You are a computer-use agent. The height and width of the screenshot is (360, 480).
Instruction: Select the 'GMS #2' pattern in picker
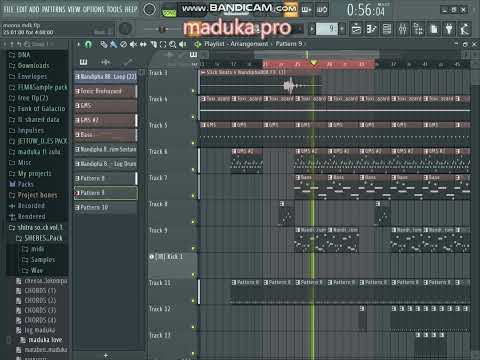pos(105,120)
